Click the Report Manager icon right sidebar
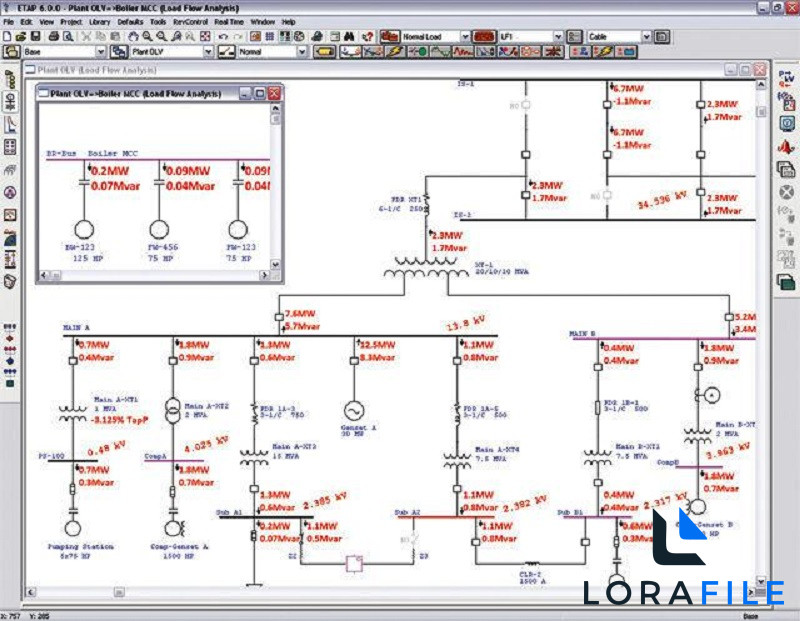The image size is (800, 621). click(786, 169)
